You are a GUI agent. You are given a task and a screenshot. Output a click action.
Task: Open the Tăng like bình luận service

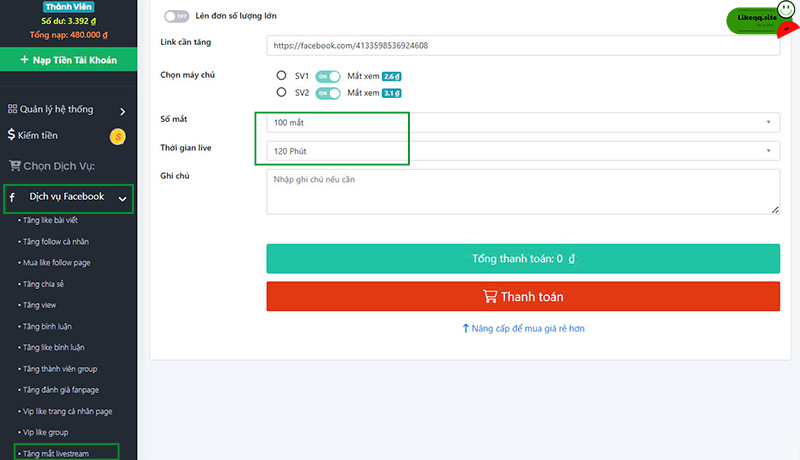[x=54, y=347]
